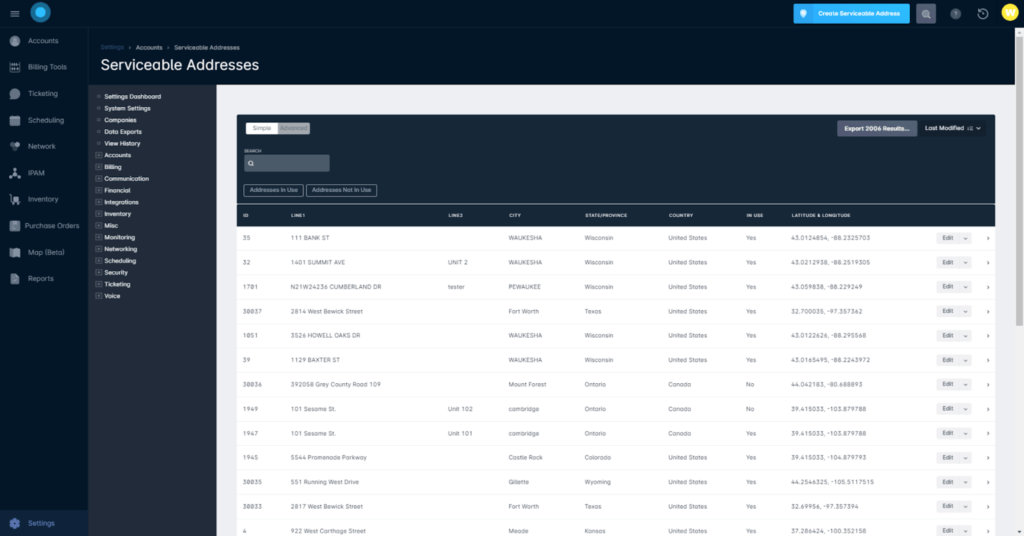Open Companies in settings menu
The image size is (1024, 536).
pos(120,120)
